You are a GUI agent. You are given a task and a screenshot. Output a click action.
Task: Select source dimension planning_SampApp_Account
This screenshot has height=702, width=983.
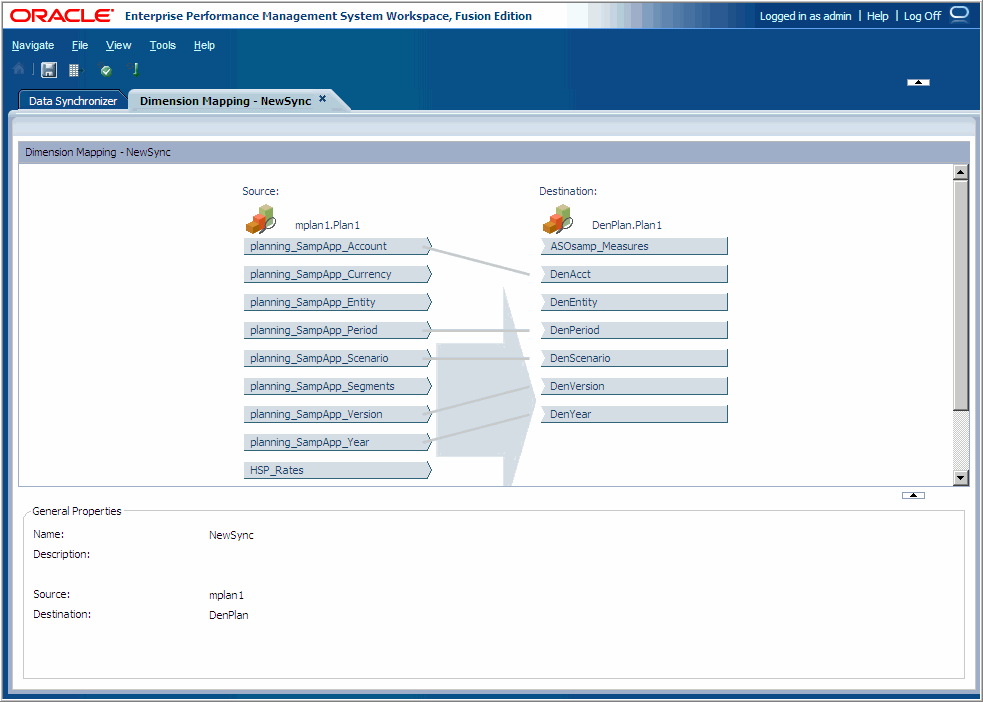pyautogui.click(x=337, y=246)
